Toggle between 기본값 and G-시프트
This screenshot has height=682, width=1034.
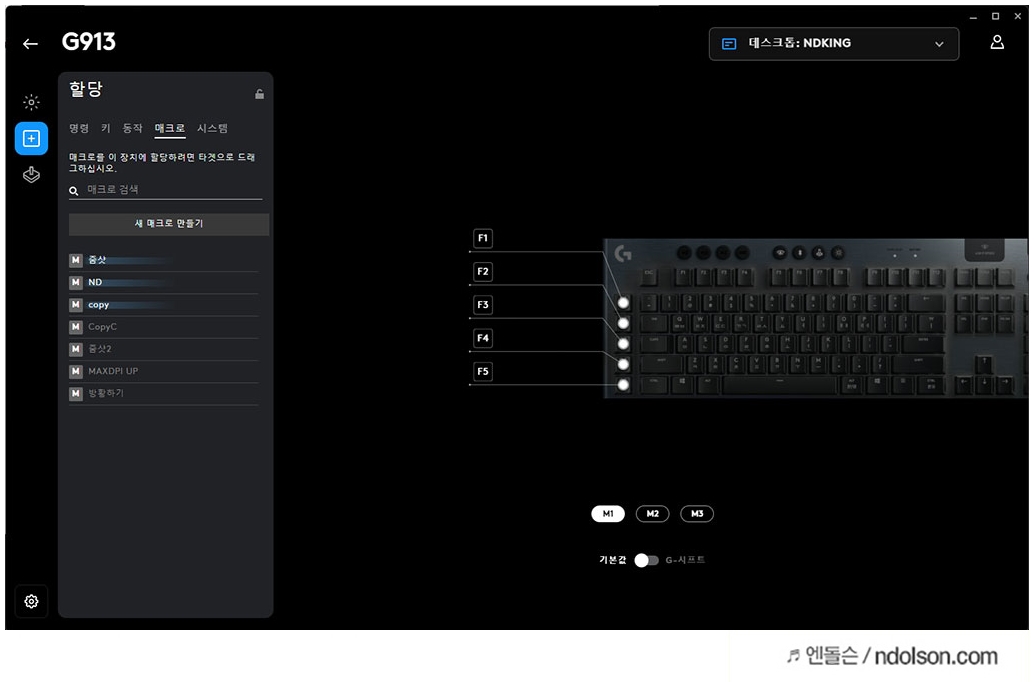[x=646, y=560]
